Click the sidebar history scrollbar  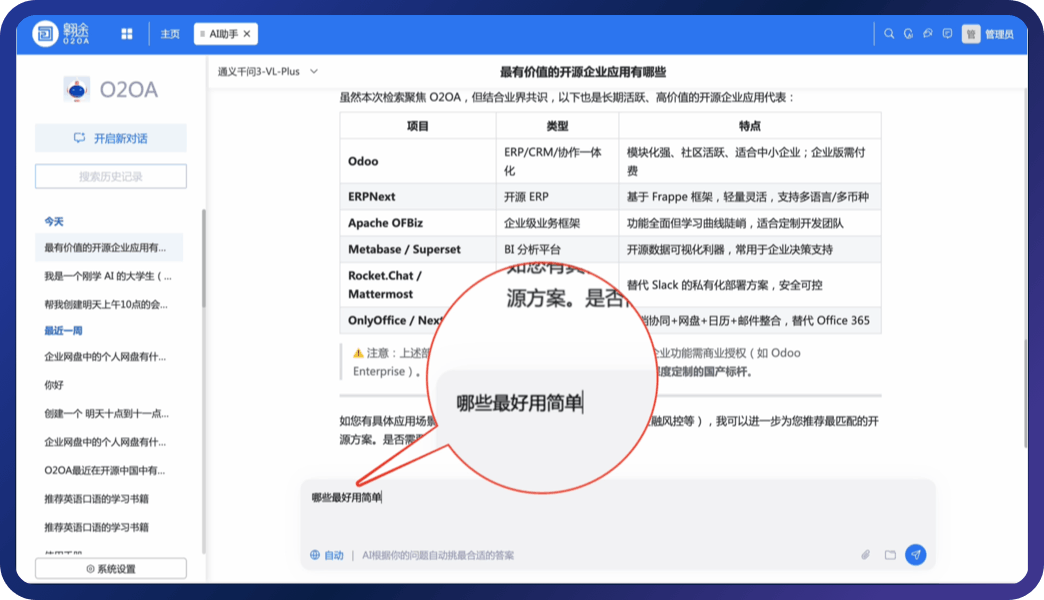(203, 260)
